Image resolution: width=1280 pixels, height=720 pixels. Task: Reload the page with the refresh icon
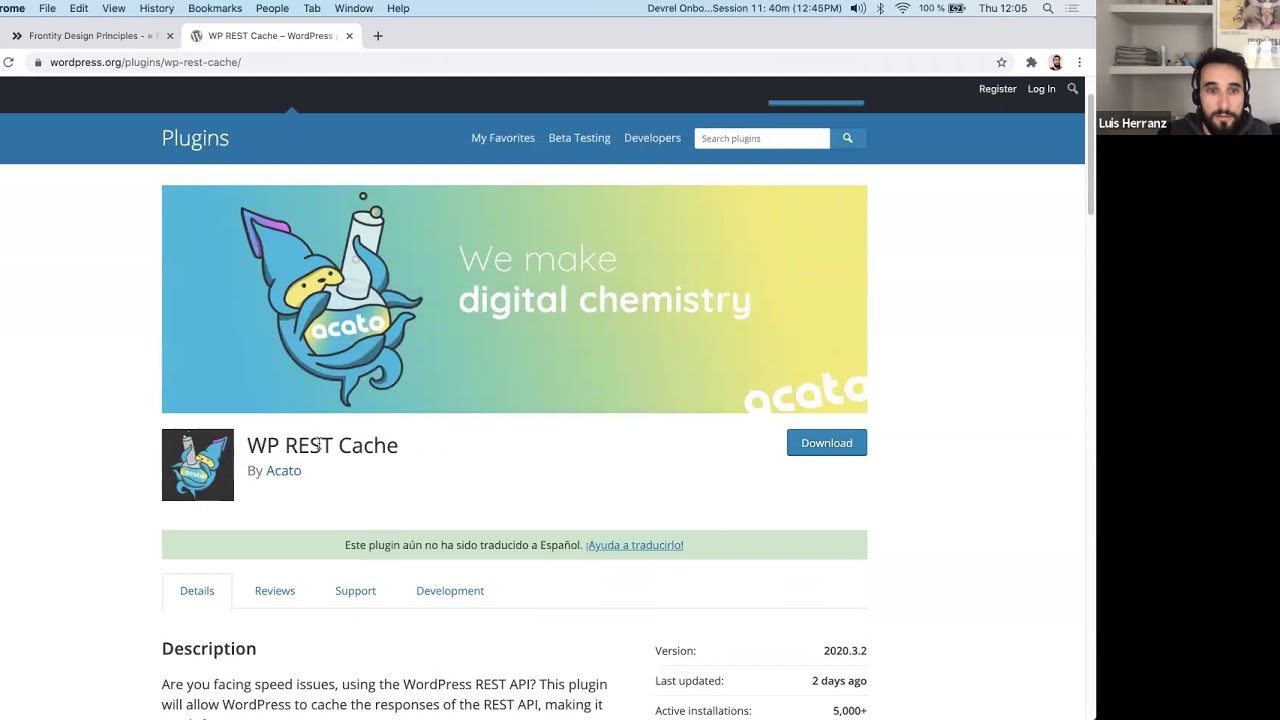coord(8,62)
